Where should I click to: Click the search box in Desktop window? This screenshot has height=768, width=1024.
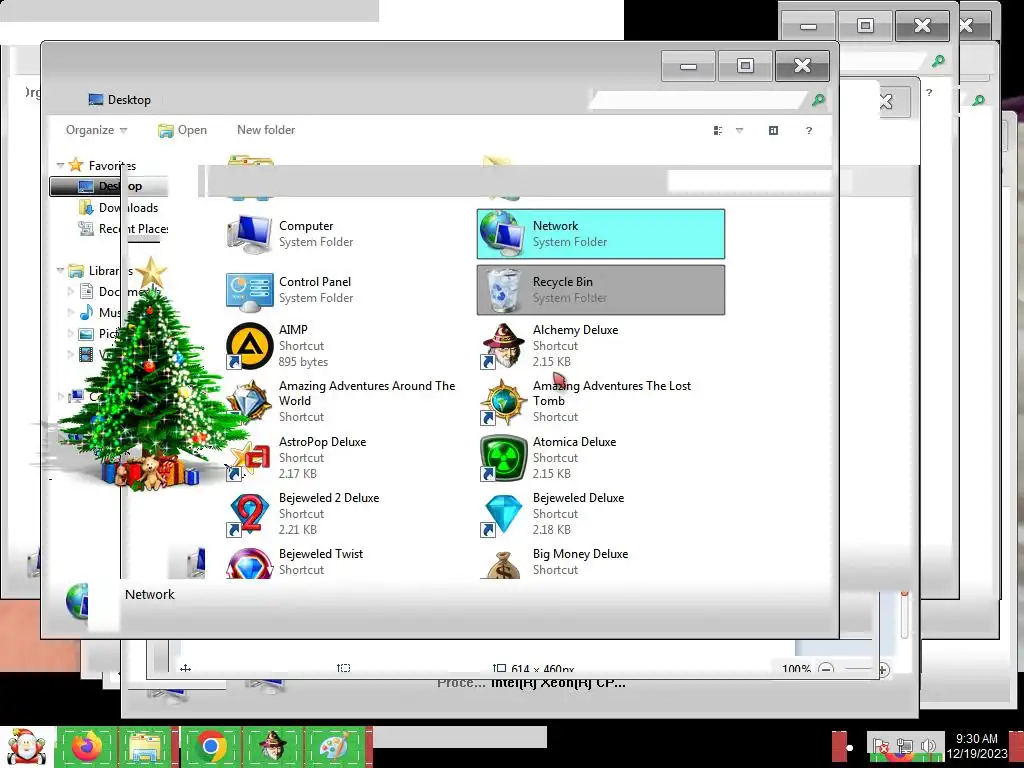tap(699, 100)
